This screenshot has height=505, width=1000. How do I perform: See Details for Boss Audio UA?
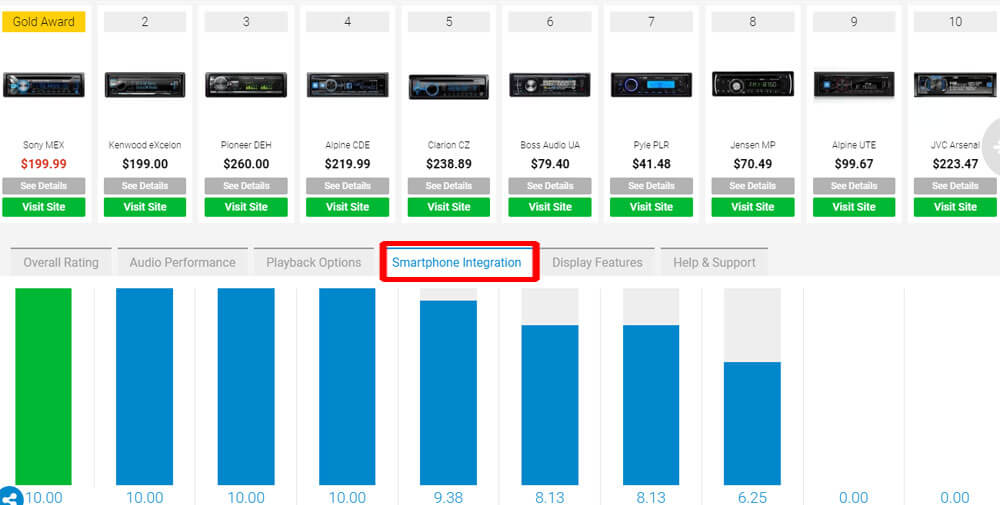[550, 186]
